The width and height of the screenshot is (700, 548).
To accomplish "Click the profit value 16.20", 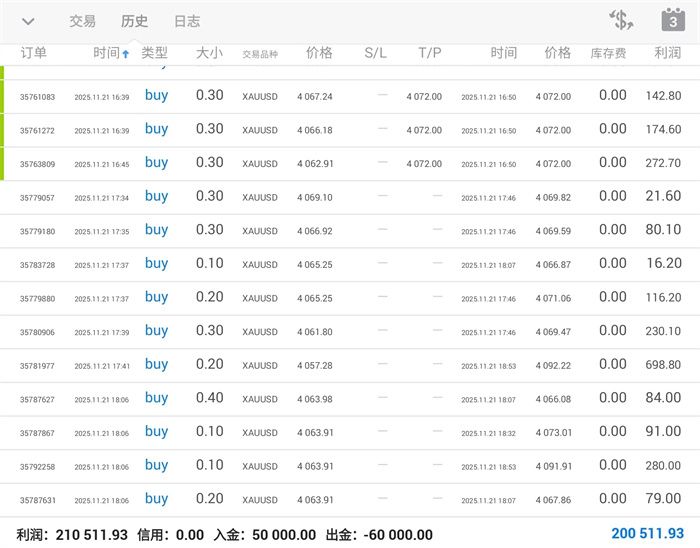I will click(664, 263).
